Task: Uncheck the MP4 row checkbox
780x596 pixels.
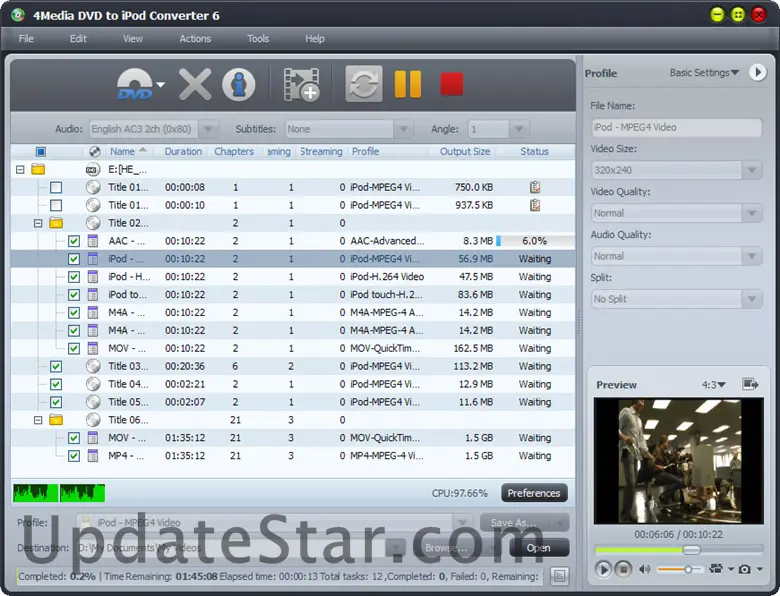Action: pyautogui.click(x=74, y=456)
